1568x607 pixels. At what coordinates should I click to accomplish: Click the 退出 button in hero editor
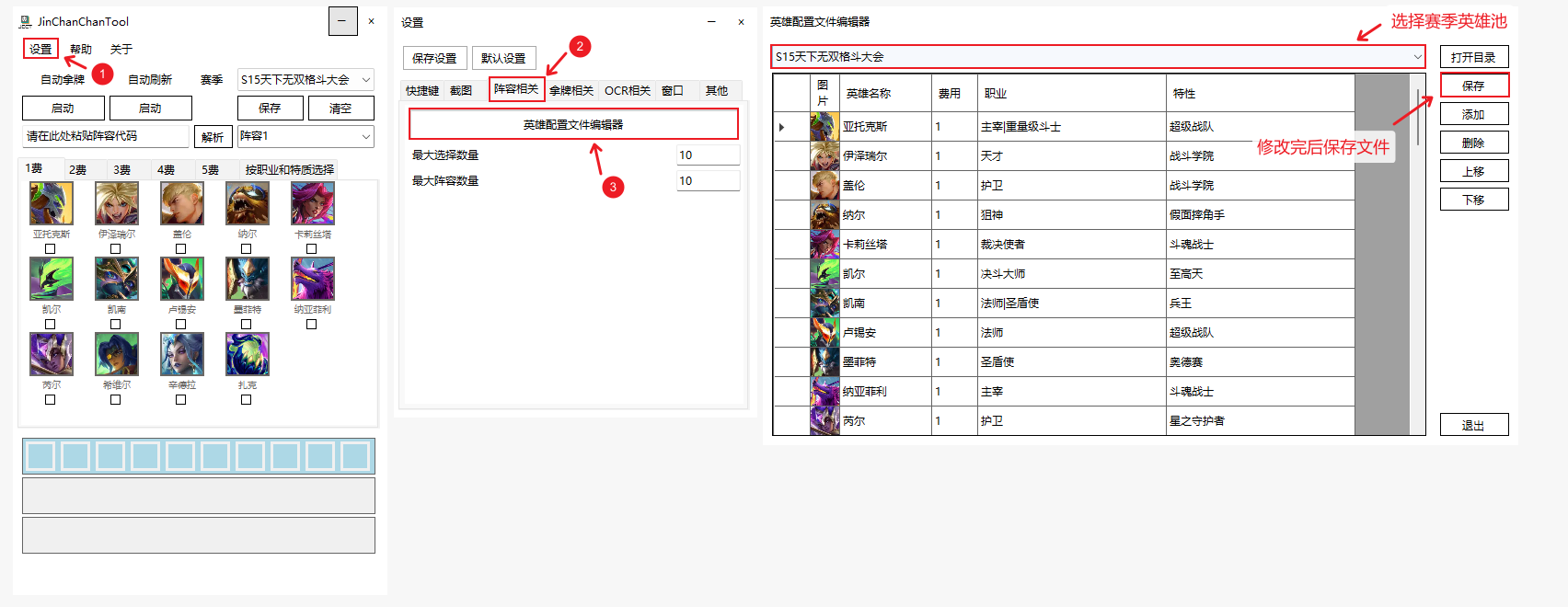point(1473,425)
